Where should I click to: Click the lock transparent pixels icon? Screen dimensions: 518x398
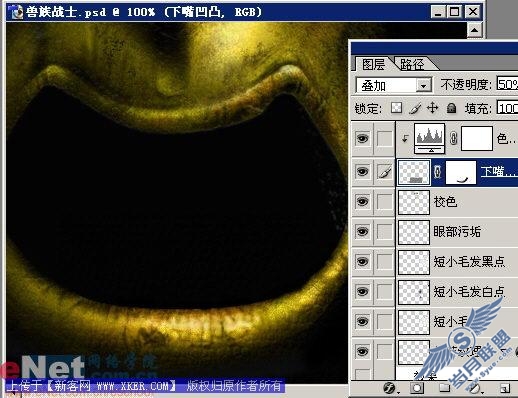point(396,108)
